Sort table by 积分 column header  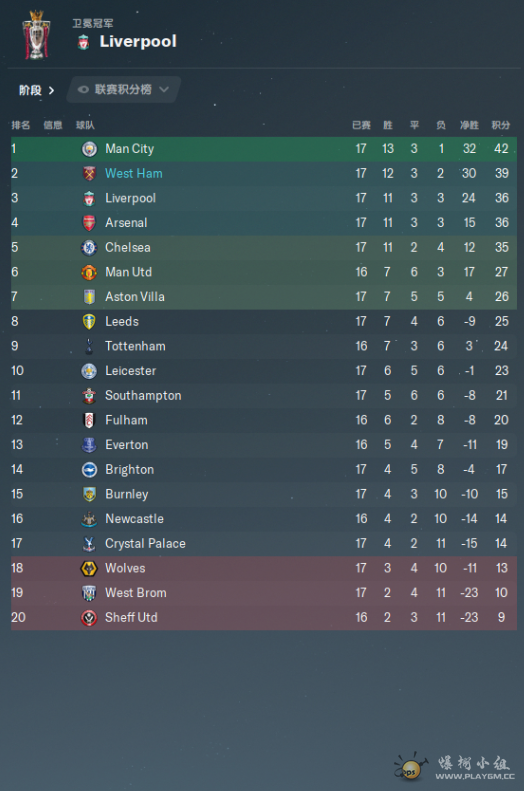(501, 125)
